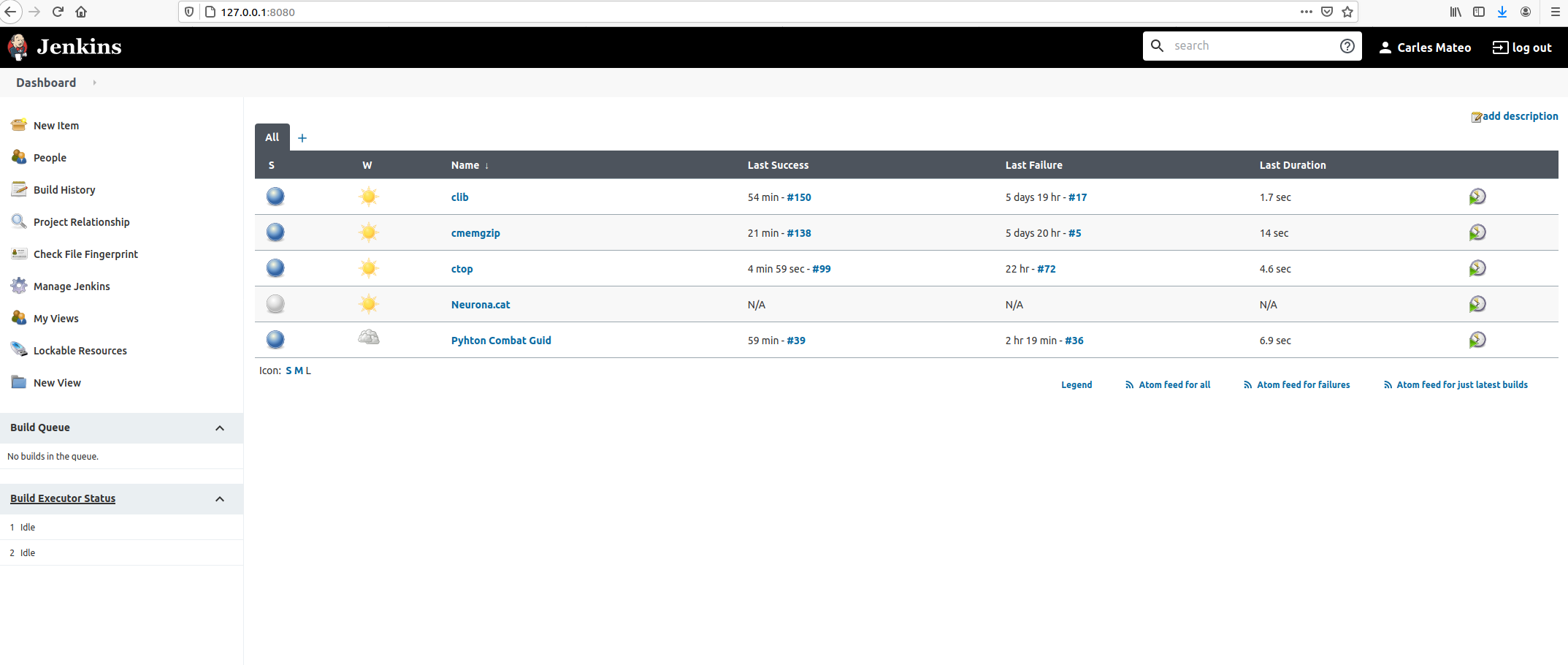
Task: Toggle the Firefox sidebar view icon
Action: click(x=1479, y=12)
